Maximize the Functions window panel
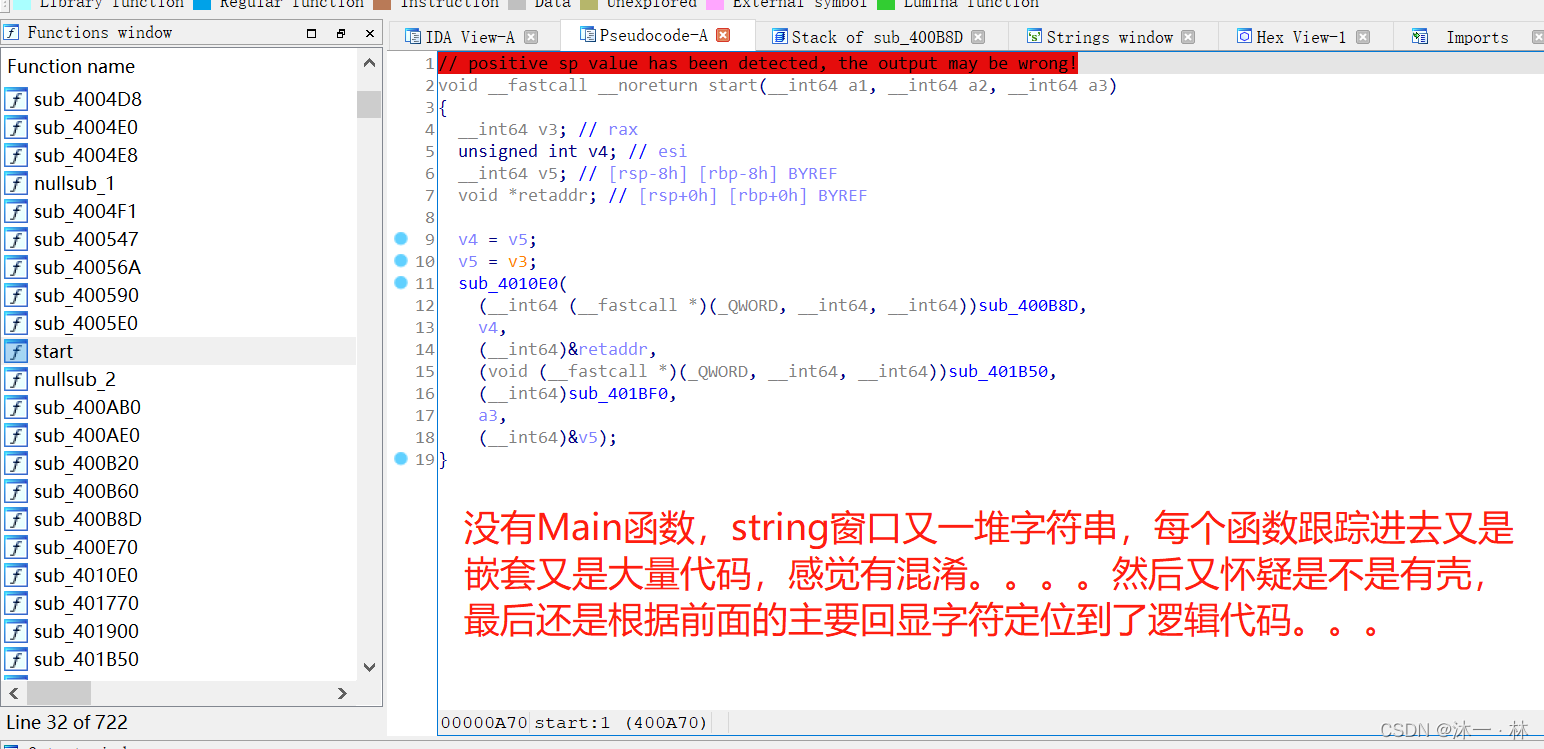Image resolution: width=1544 pixels, height=749 pixels. tap(312, 33)
